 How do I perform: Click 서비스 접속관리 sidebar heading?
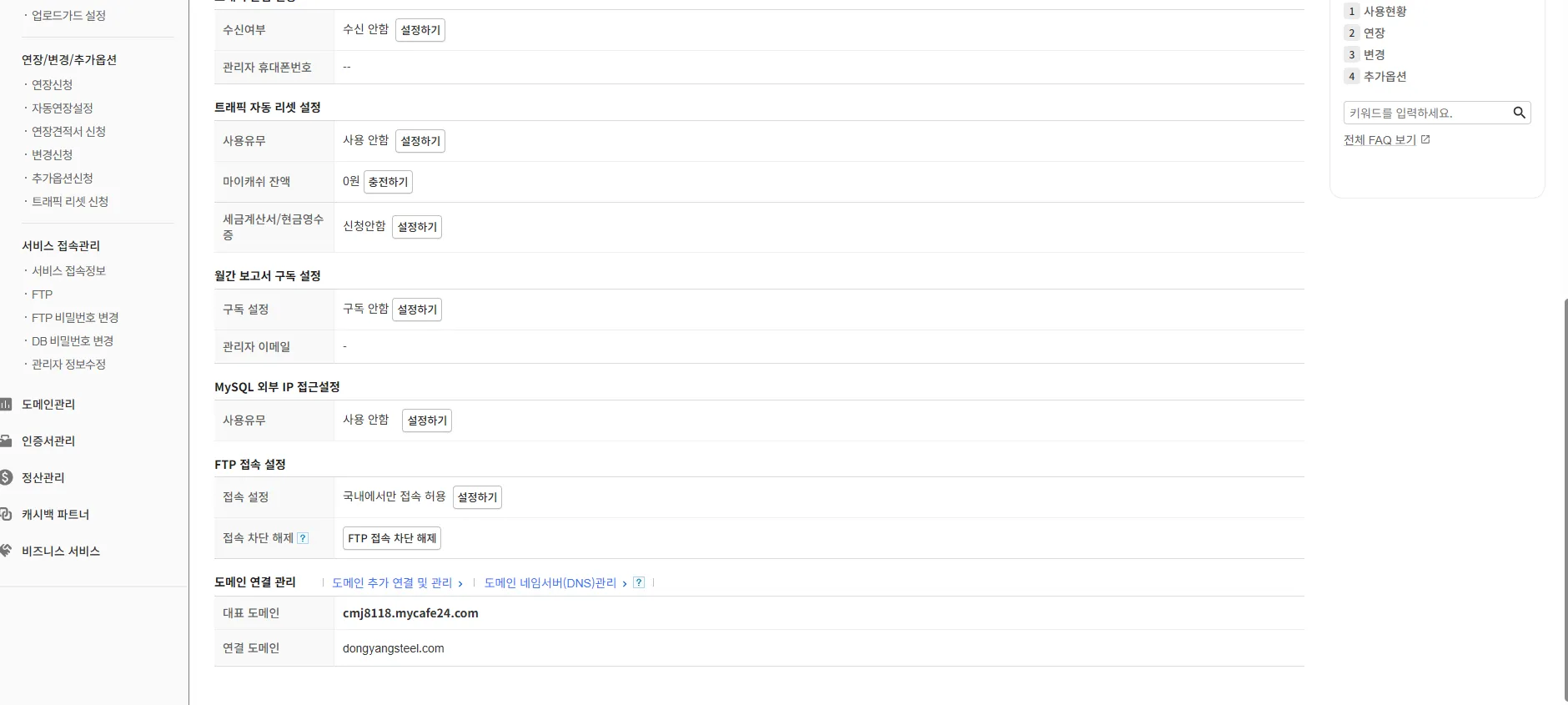61,245
